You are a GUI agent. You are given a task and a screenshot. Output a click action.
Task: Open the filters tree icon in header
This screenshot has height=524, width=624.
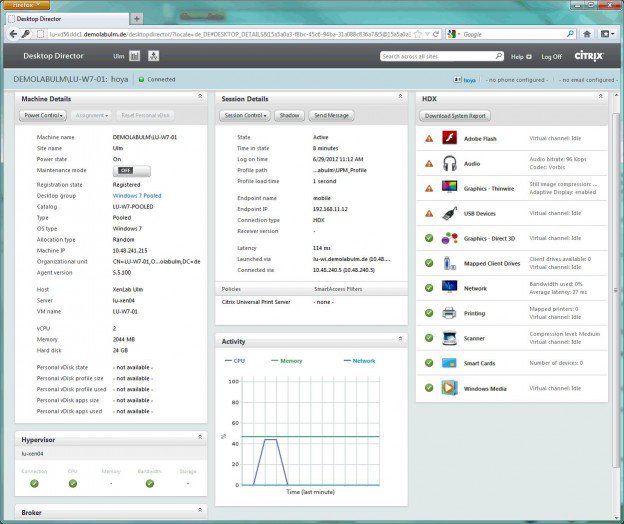tap(154, 56)
